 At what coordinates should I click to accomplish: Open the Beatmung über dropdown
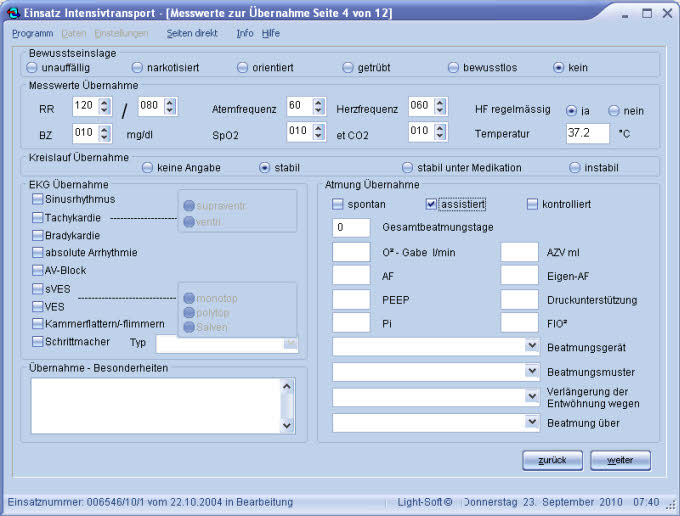532,421
